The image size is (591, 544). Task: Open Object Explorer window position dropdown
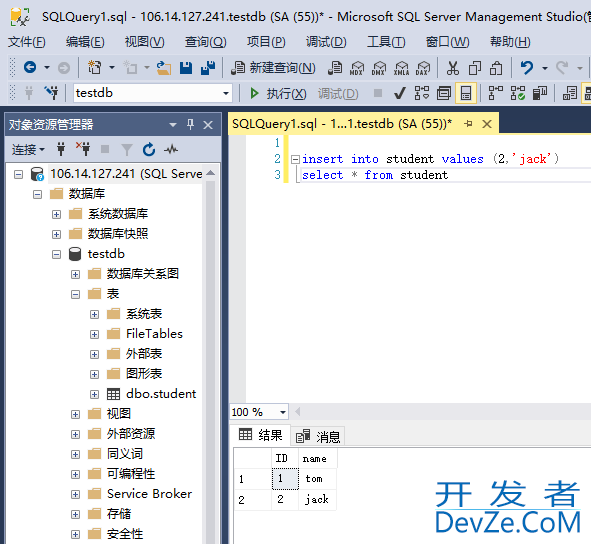tap(173, 124)
